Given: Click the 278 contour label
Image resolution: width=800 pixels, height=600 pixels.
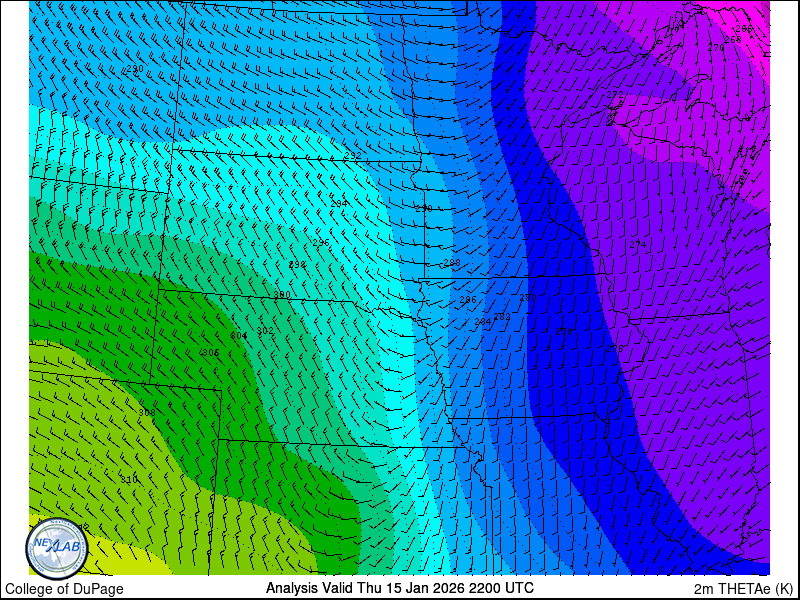Looking at the screenshot, I should pyautogui.click(x=564, y=331).
